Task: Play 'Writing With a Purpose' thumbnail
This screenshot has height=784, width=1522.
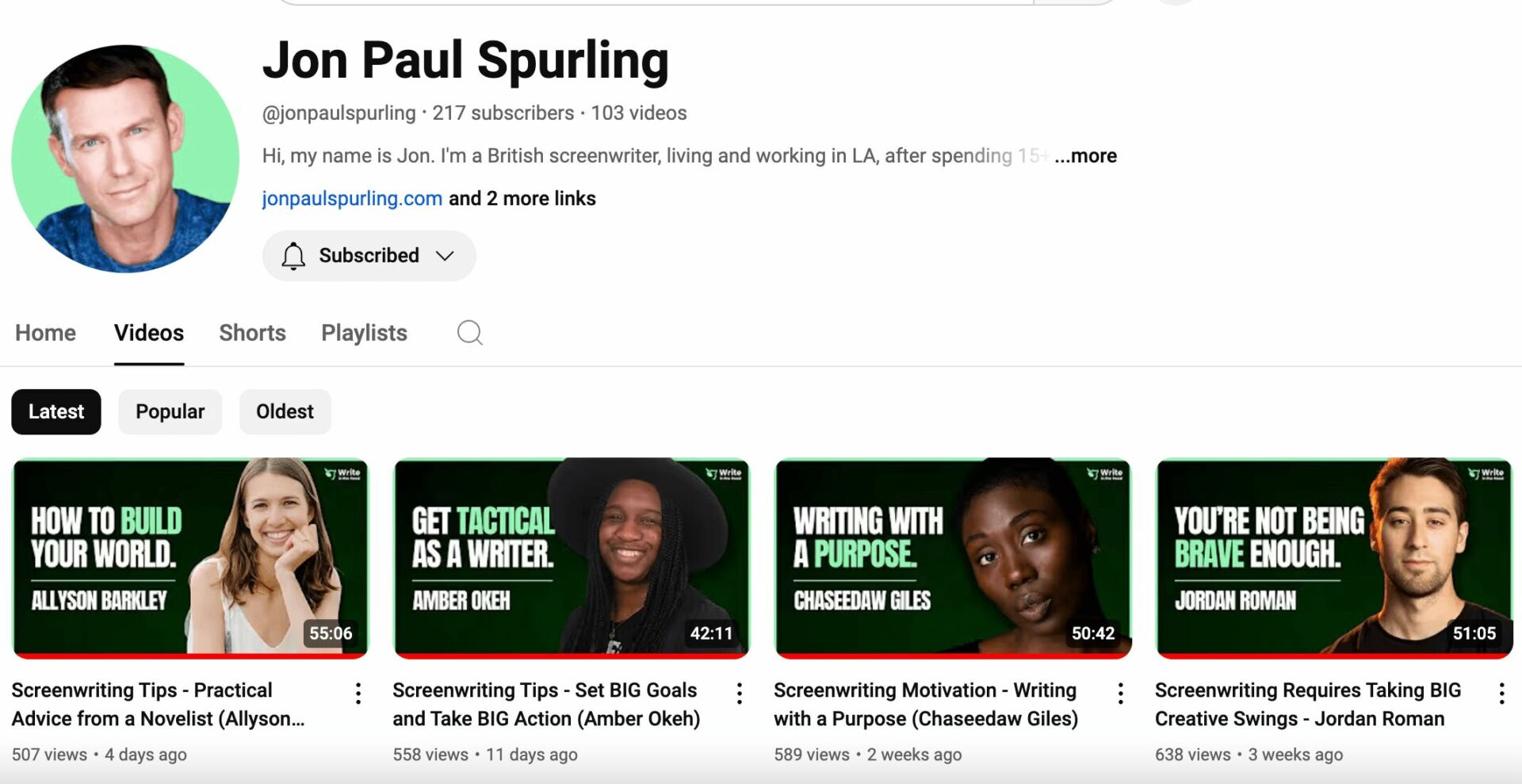Action: 953,558
